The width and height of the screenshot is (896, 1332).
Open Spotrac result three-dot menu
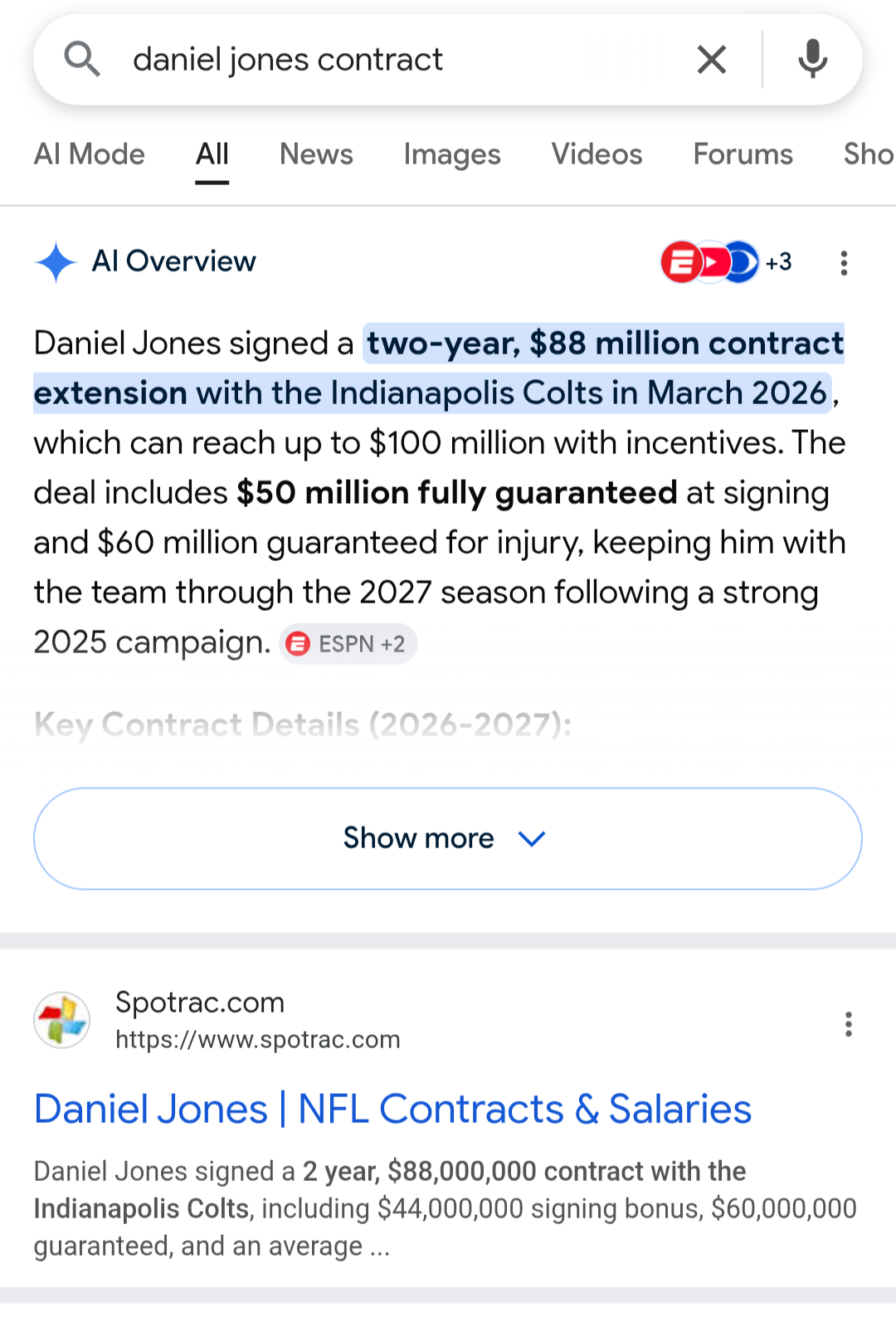(x=848, y=1024)
